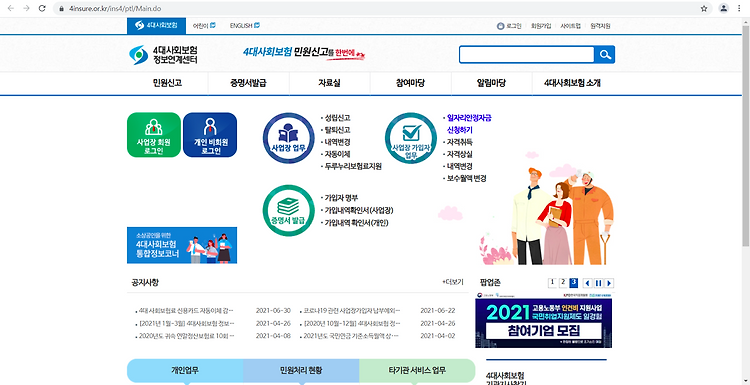Click the 탈퇴신고 link
Image resolution: width=750 pixels, height=385 pixels.
(x=337, y=130)
